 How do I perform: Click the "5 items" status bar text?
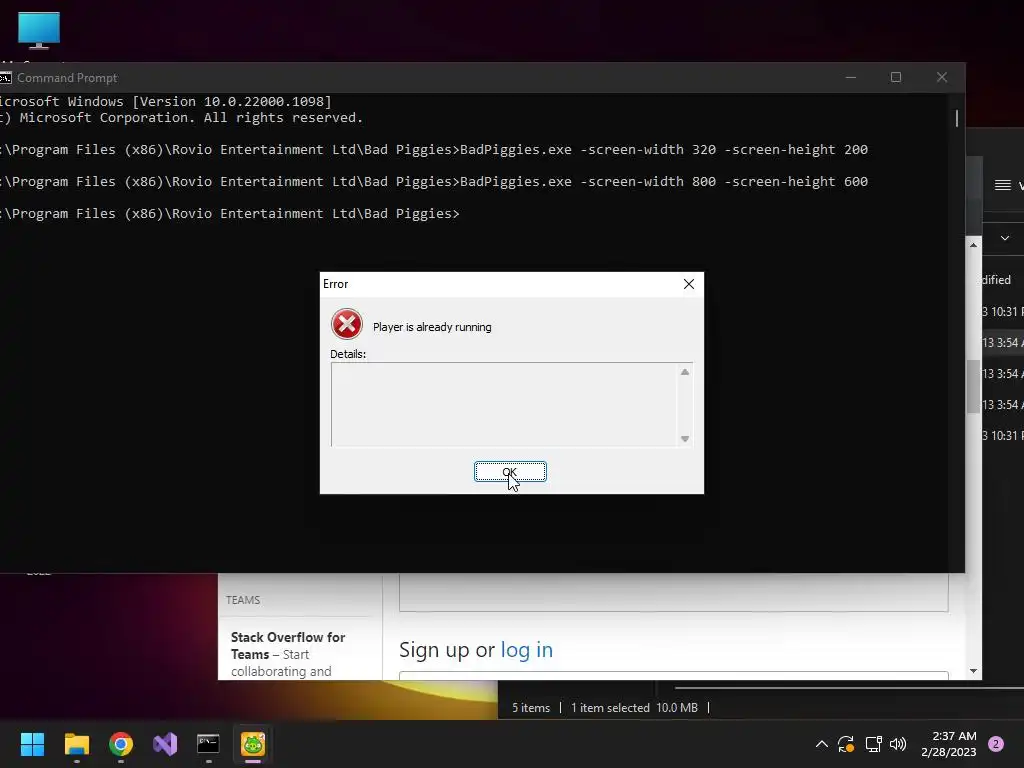pos(530,708)
